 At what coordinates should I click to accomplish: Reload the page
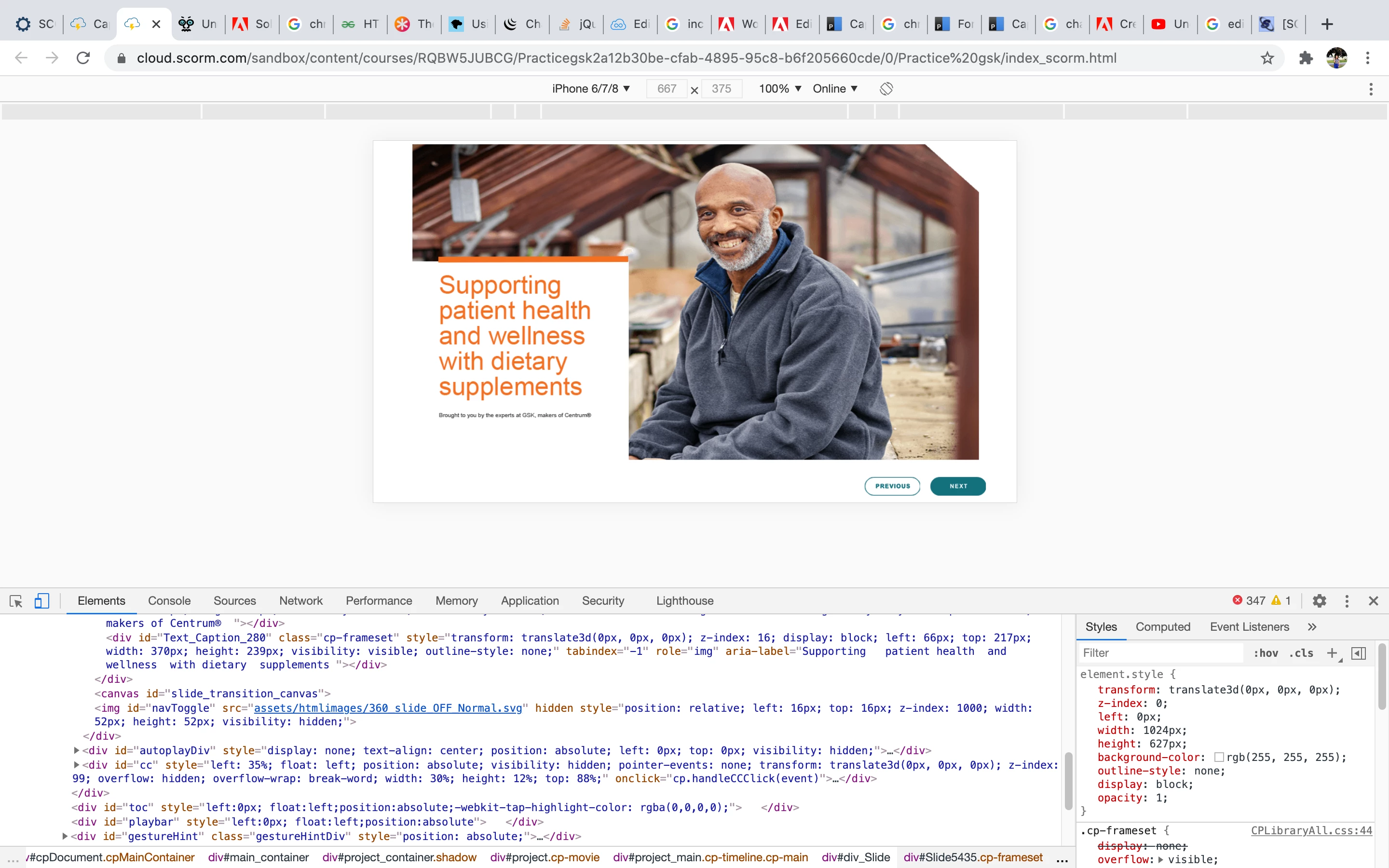pos(83,58)
